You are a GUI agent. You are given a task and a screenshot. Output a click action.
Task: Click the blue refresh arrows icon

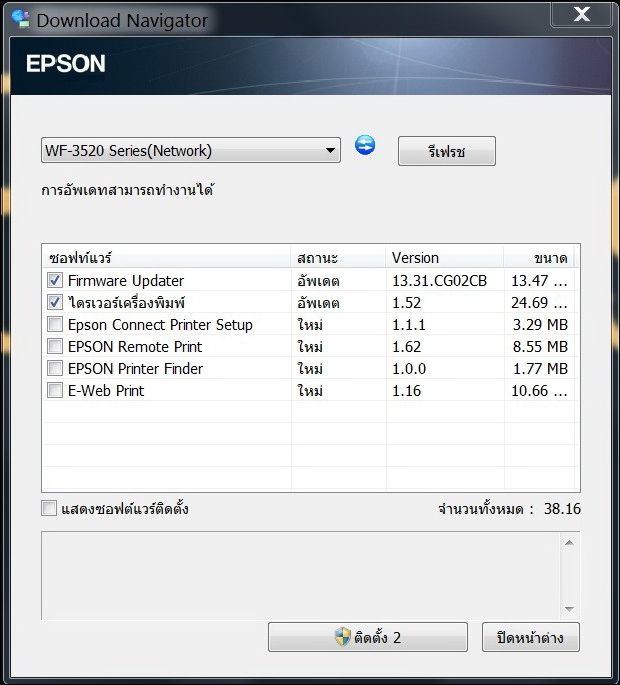point(365,145)
